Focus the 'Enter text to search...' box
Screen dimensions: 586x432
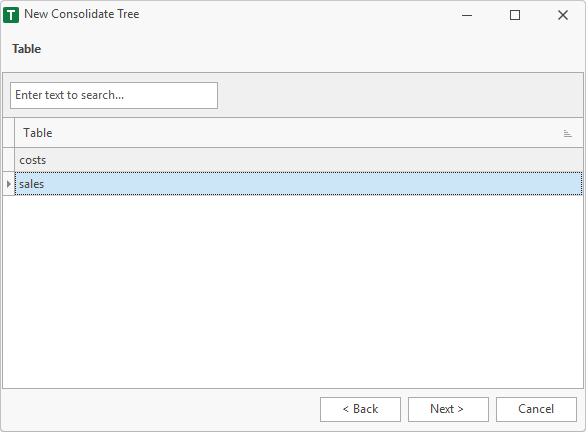pyautogui.click(x=114, y=96)
